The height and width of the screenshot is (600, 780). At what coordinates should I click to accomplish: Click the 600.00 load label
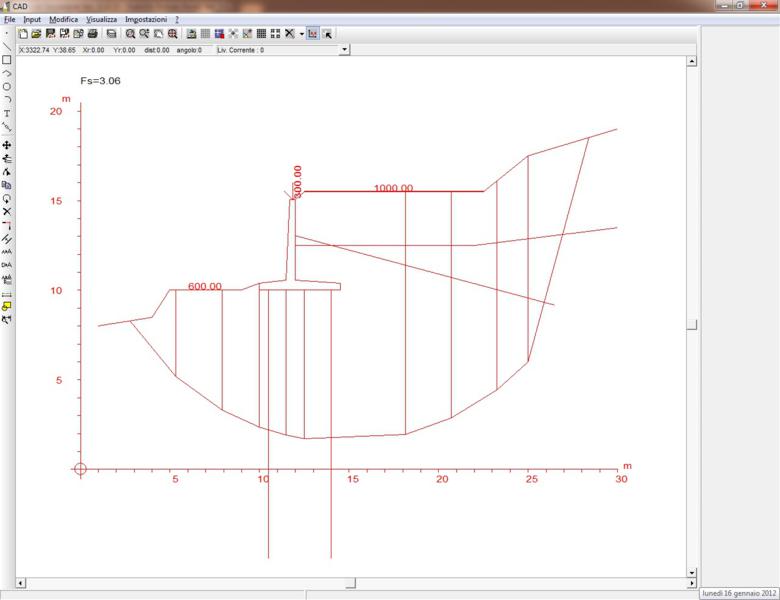[204, 286]
